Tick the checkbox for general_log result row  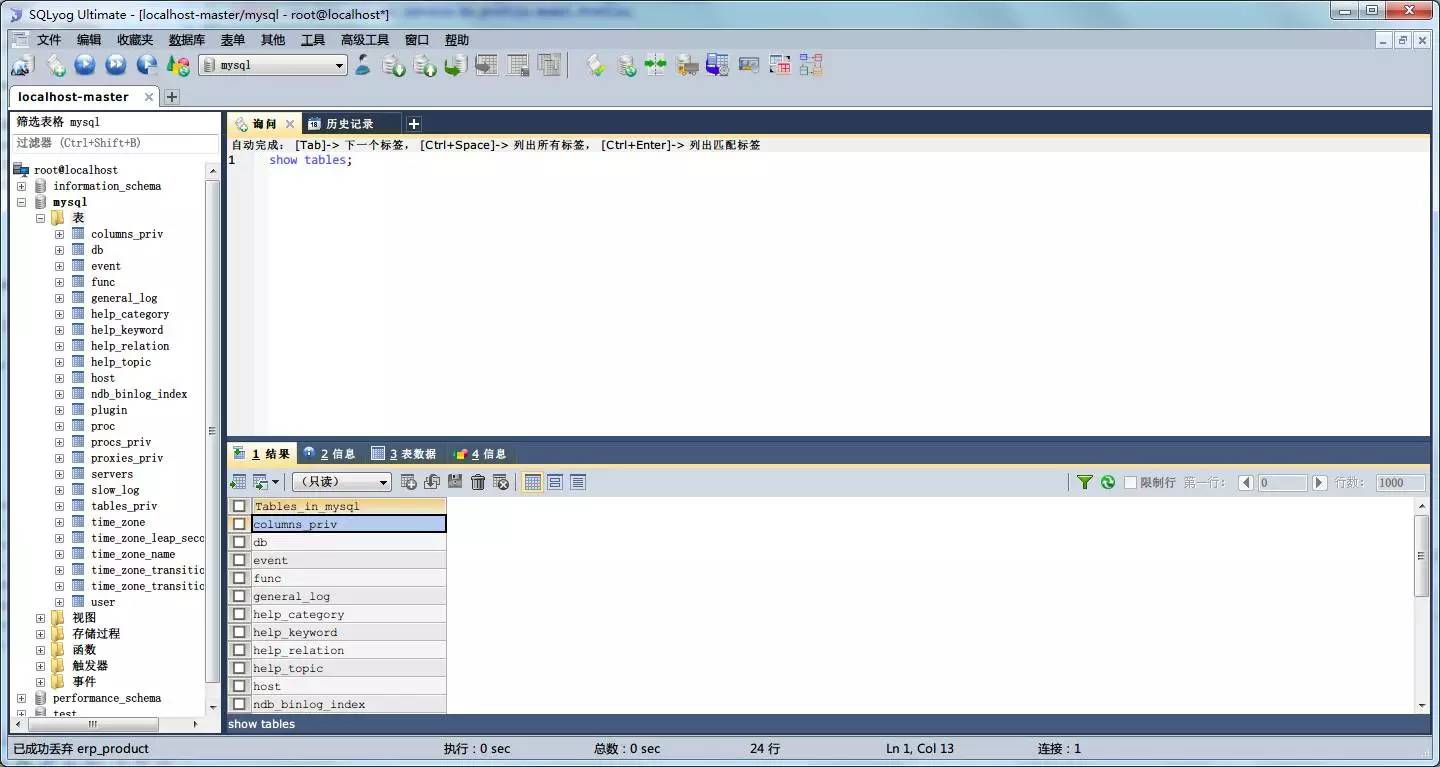coord(239,596)
